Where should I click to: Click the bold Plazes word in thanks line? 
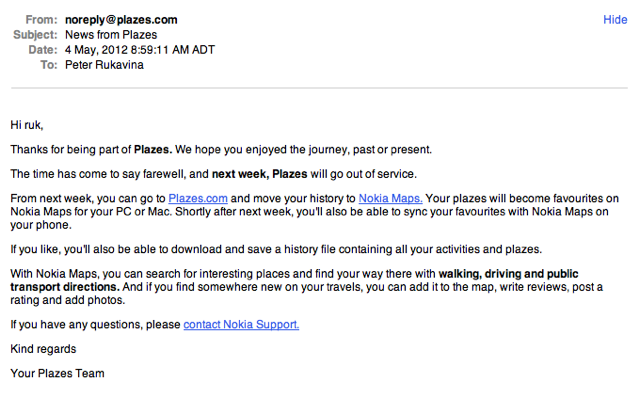153,149
